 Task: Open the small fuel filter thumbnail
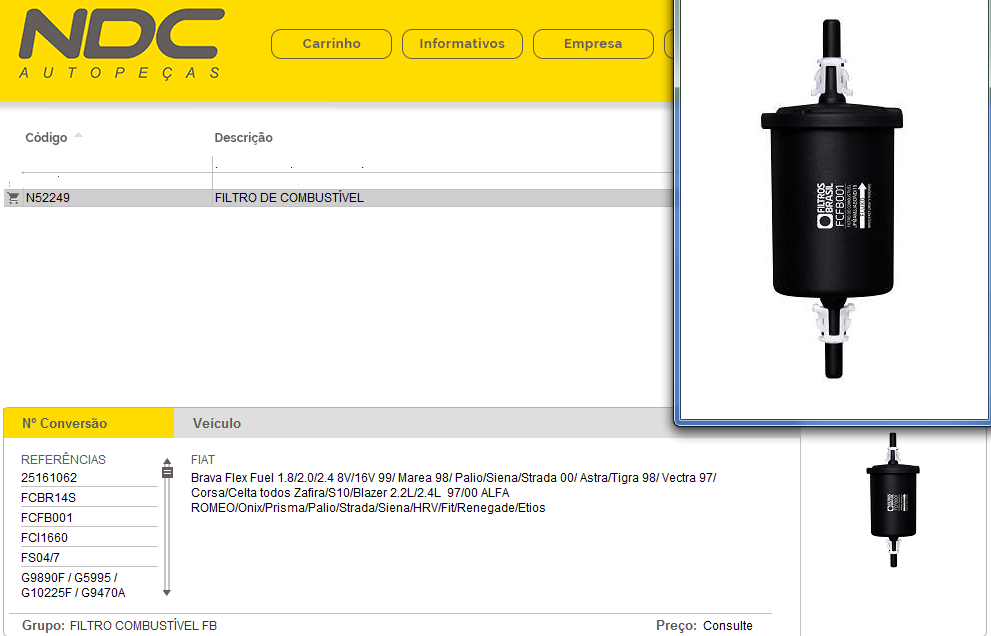tap(893, 499)
